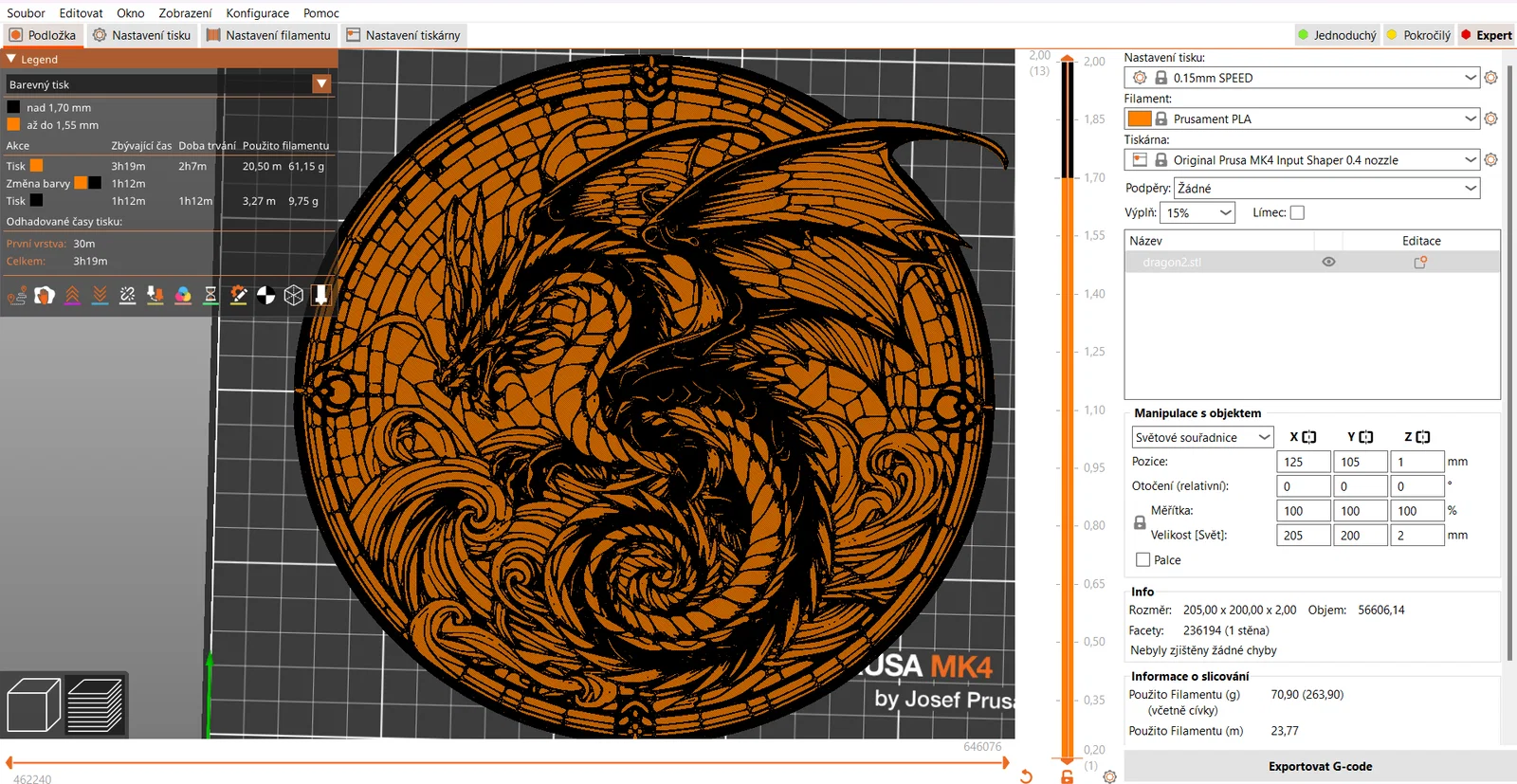This screenshot has width=1517, height=784.
Task: Toggle the scale proportions lock
Action: 1140,522
